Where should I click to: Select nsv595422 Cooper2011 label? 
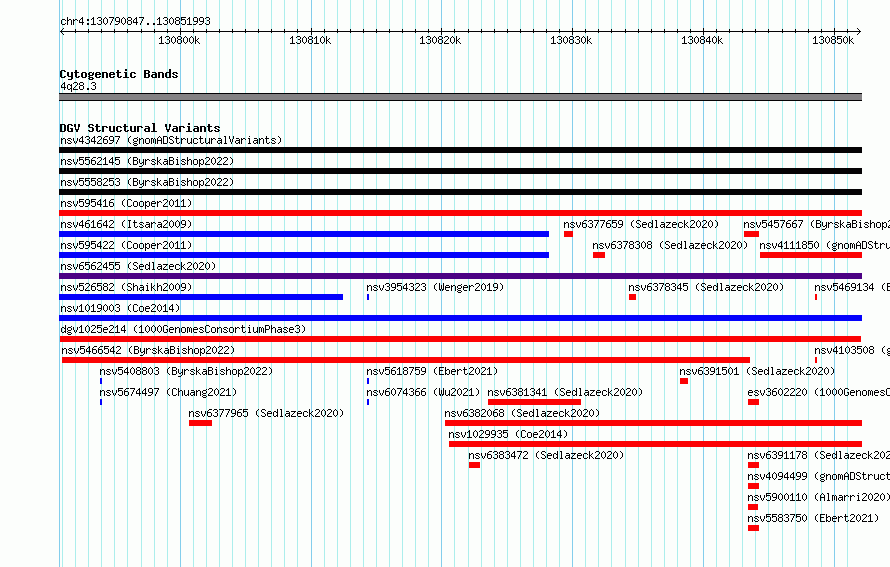pos(126,245)
